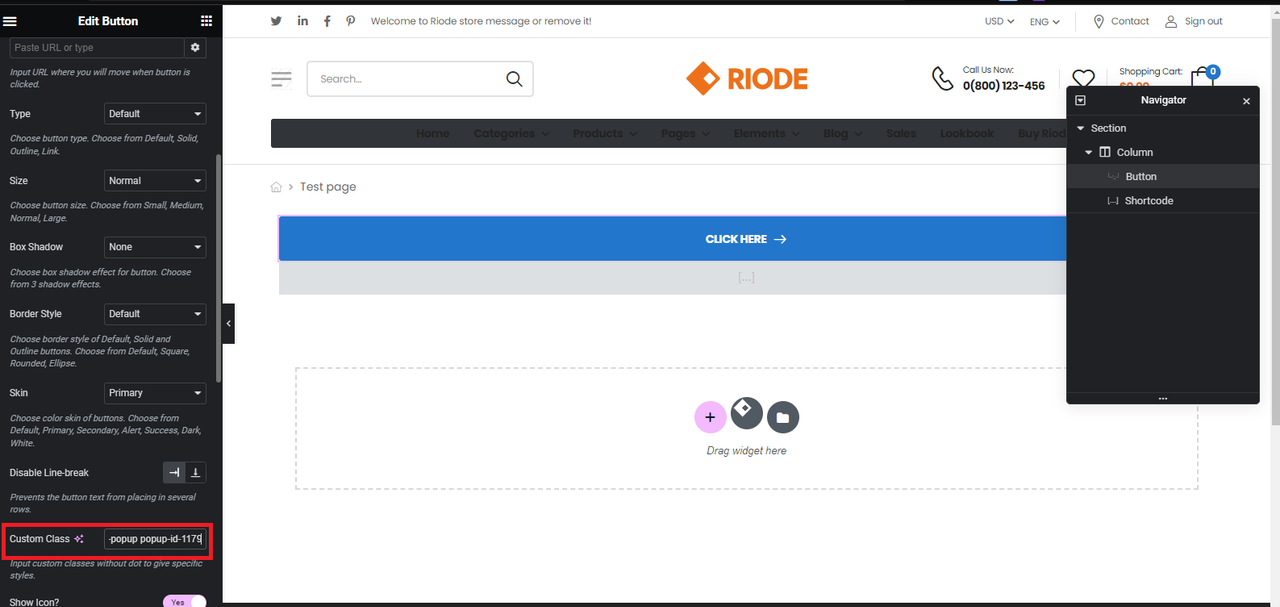Click the Twitter icon in top bar
The width and height of the screenshot is (1280, 607).
coord(276,21)
